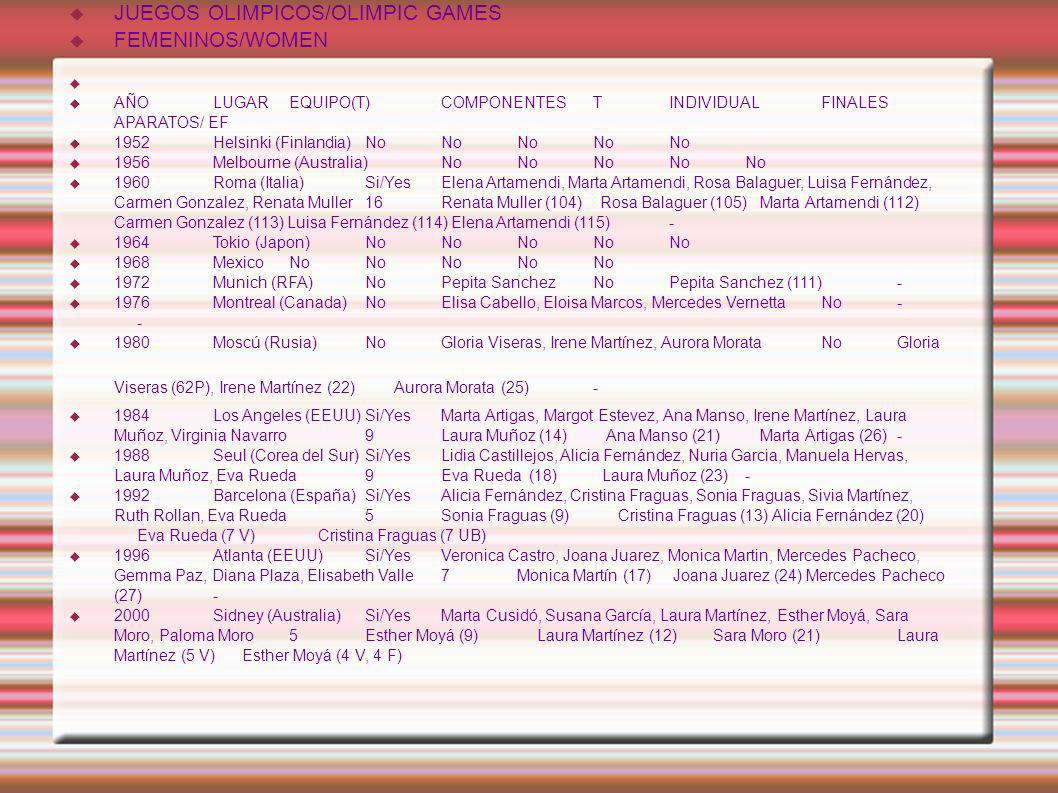The image size is (1058, 793).
Task: Click the year '1992'
Action: tap(132, 496)
